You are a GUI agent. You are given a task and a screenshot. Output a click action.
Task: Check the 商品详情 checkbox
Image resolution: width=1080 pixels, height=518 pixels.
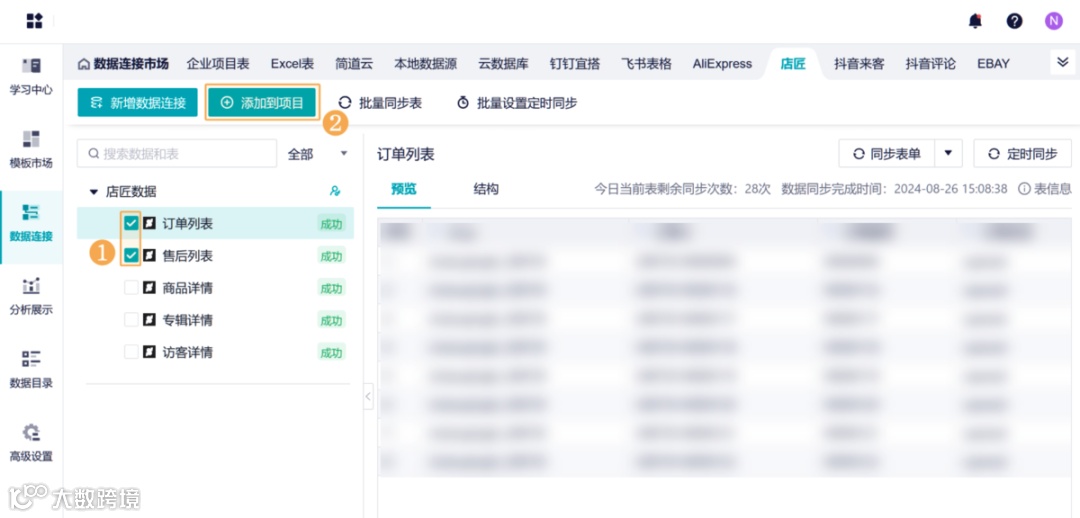131,288
